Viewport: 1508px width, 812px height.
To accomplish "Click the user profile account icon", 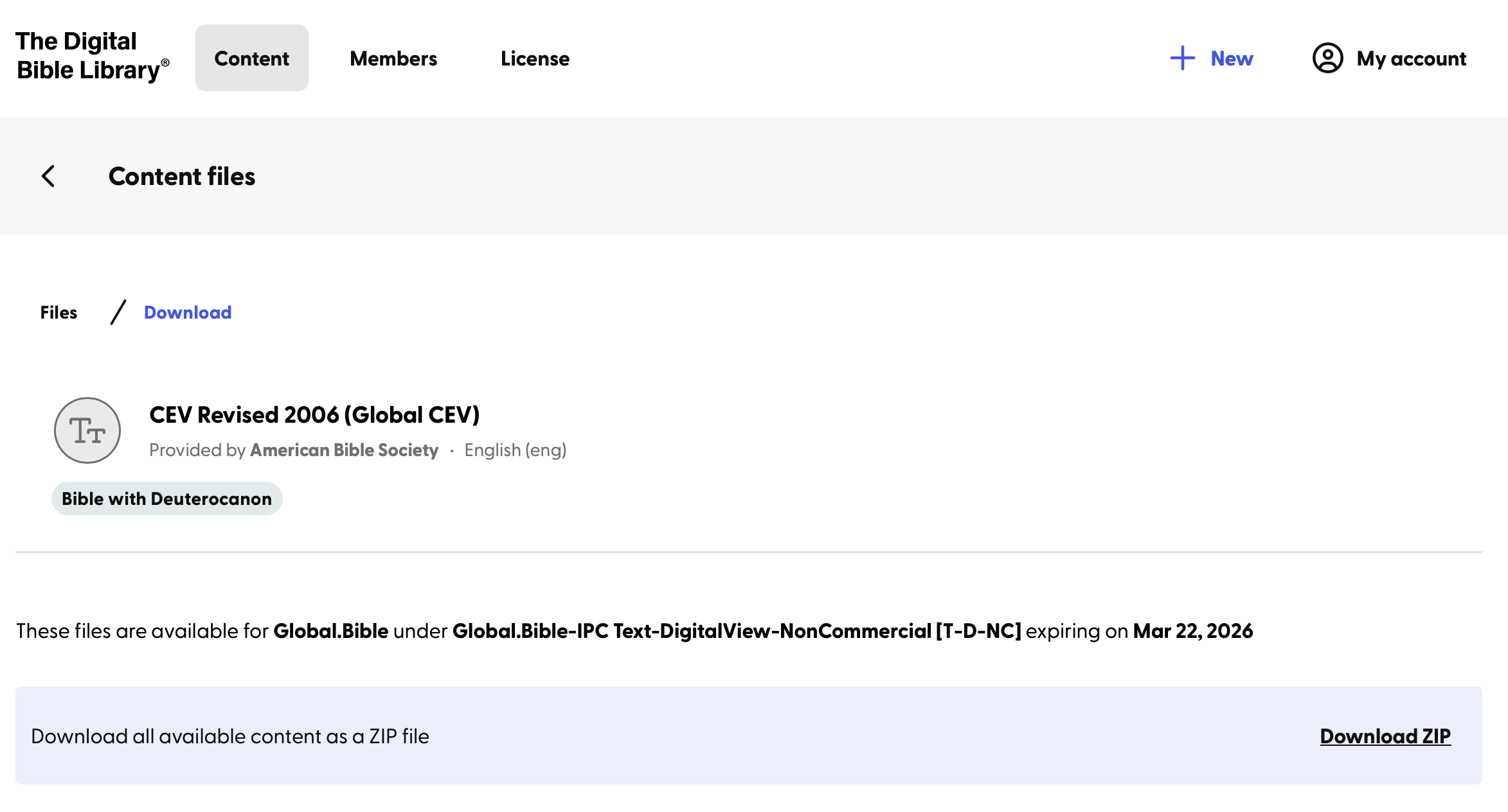I will coord(1327,58).
